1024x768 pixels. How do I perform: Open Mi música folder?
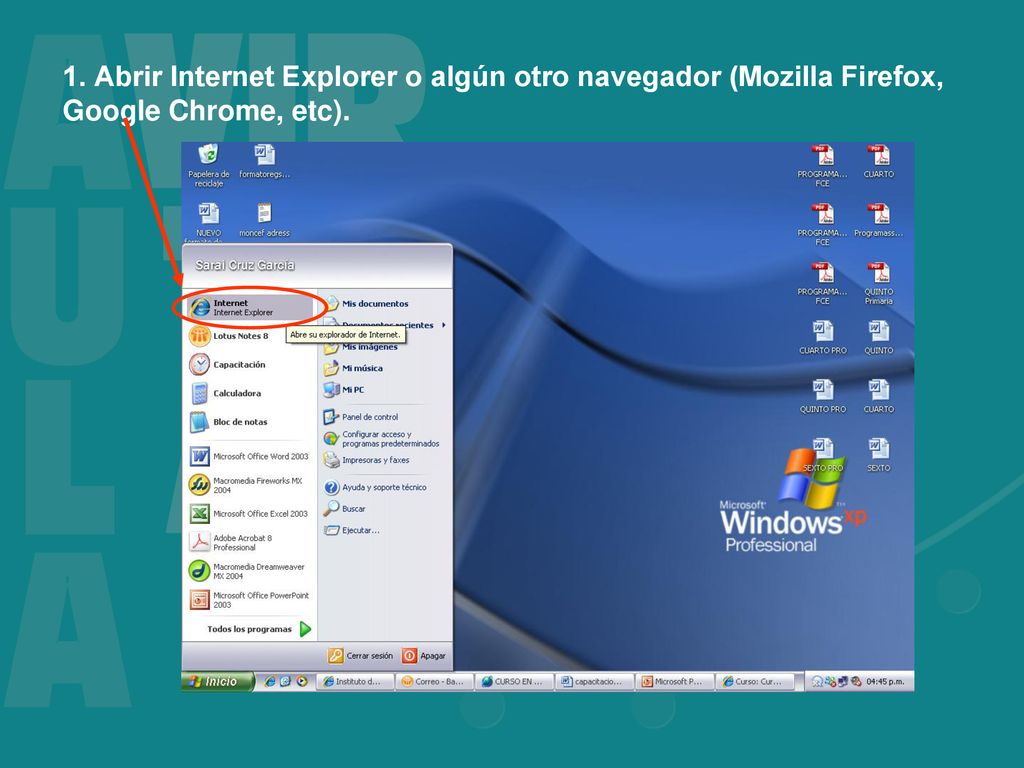(353, 368)
